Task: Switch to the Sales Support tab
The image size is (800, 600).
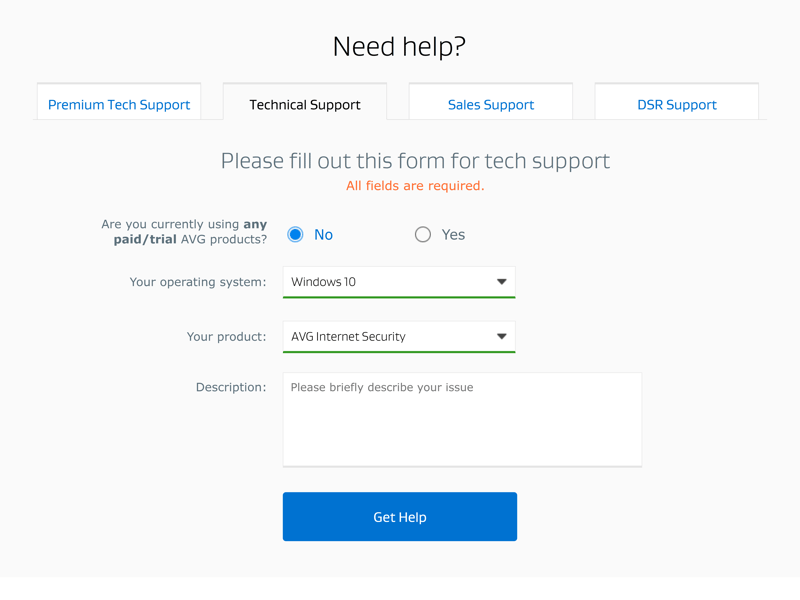Action: click(491, 102)
